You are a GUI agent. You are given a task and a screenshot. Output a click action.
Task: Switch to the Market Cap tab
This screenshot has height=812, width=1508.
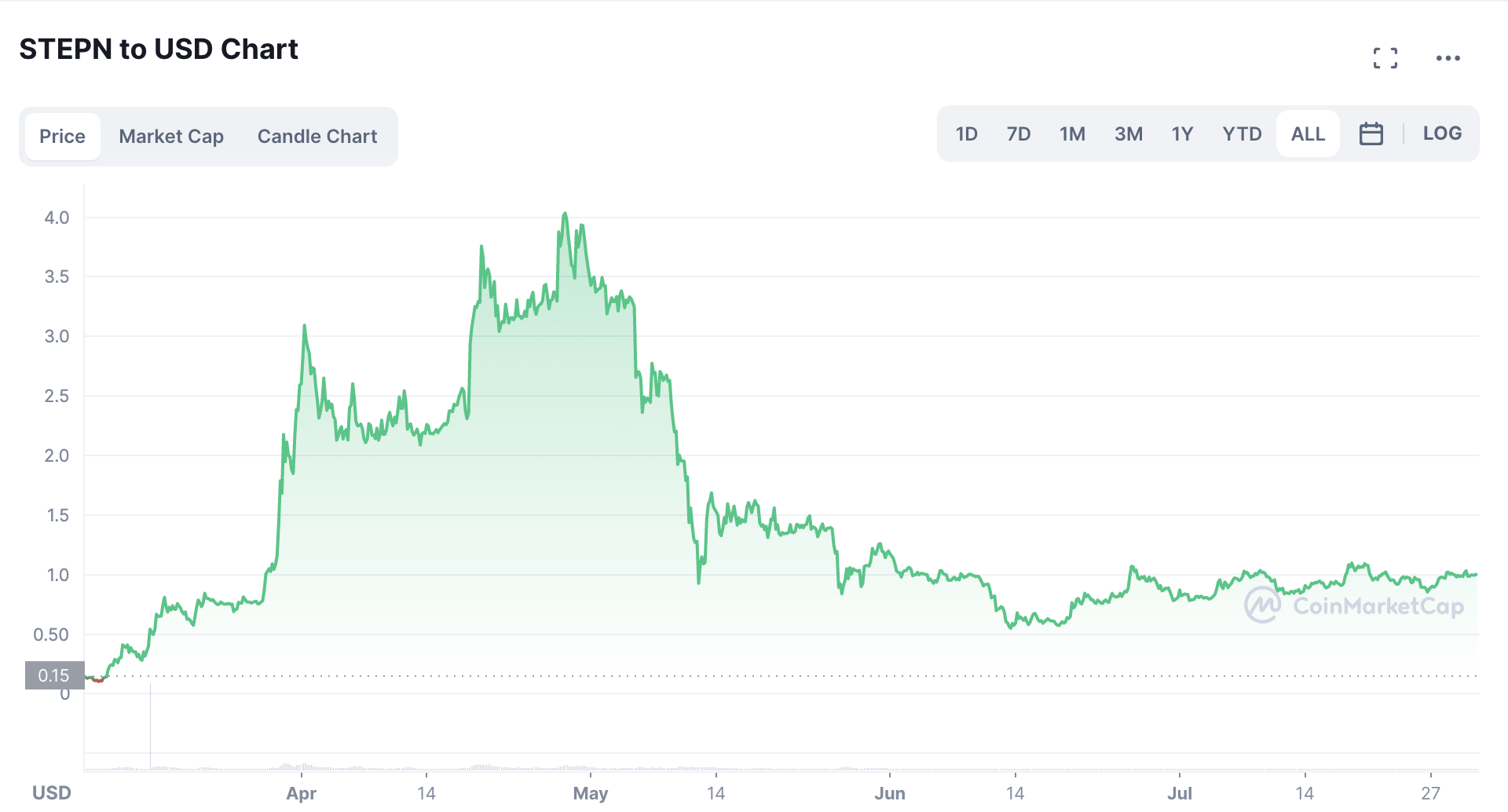click(171, 137)
